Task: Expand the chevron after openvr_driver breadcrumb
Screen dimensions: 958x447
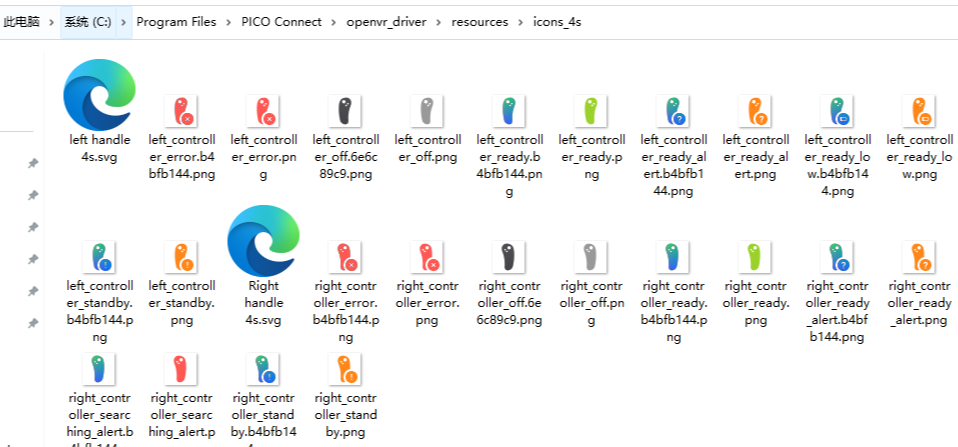Action: pos(441,22)
